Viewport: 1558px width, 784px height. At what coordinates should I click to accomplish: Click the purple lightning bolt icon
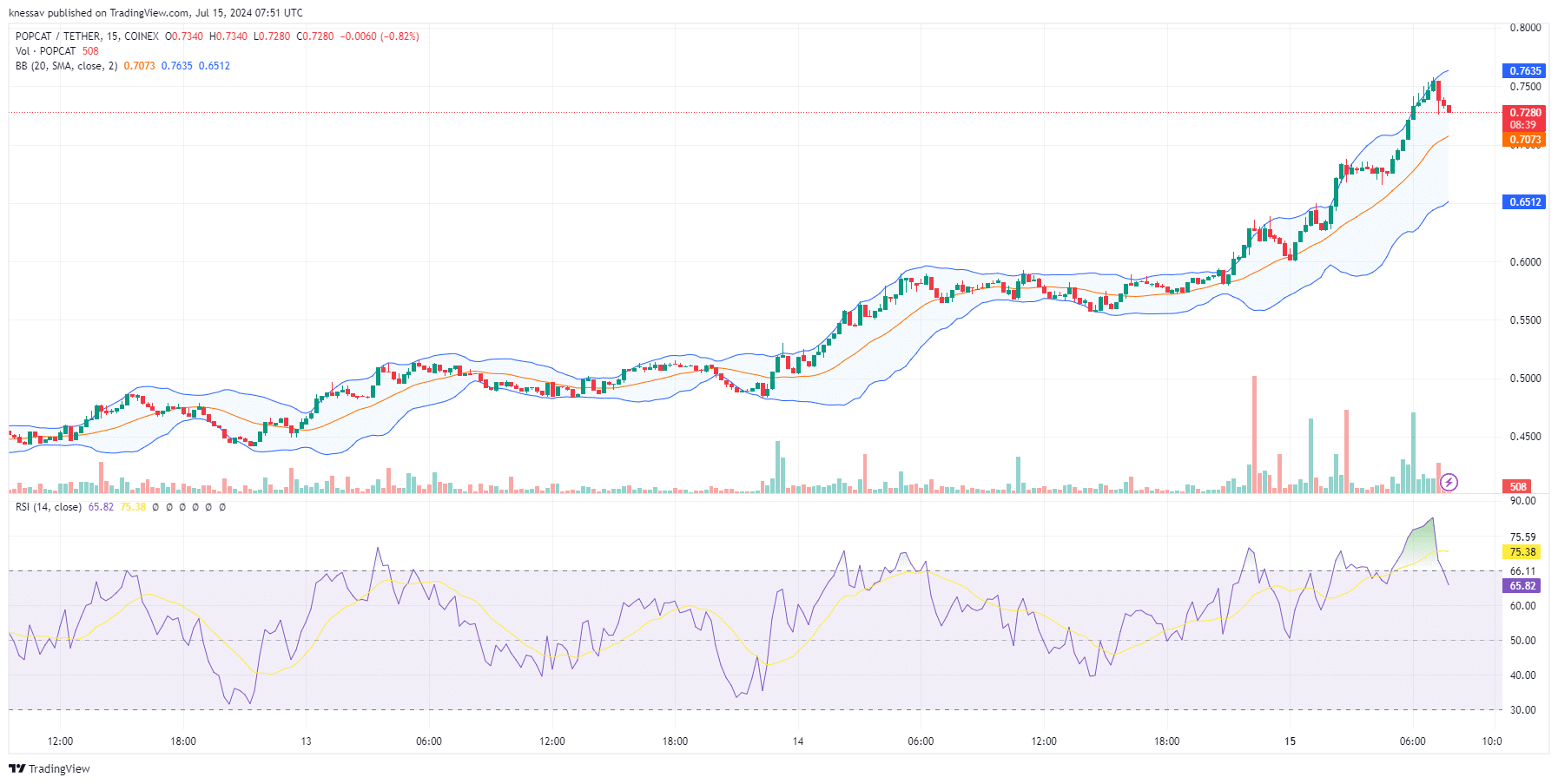[1449, 482]
